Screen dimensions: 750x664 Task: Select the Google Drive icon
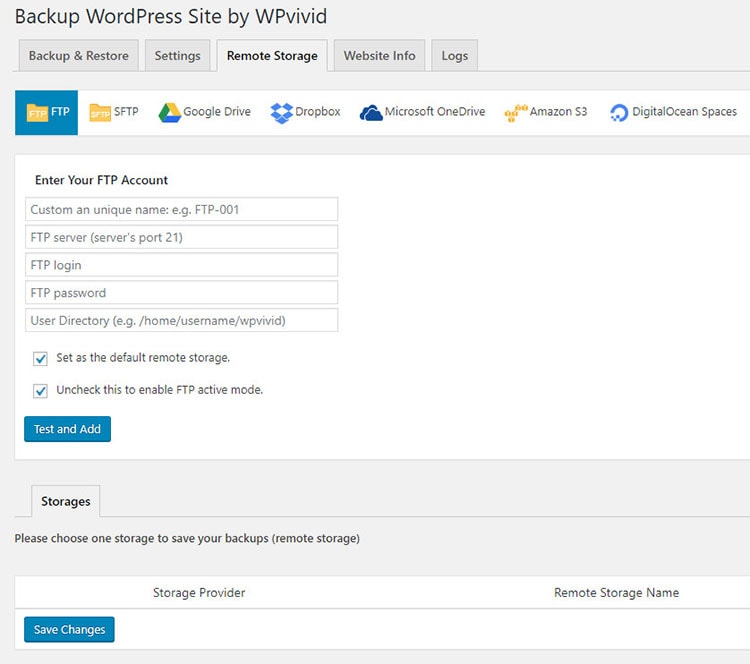169,113
